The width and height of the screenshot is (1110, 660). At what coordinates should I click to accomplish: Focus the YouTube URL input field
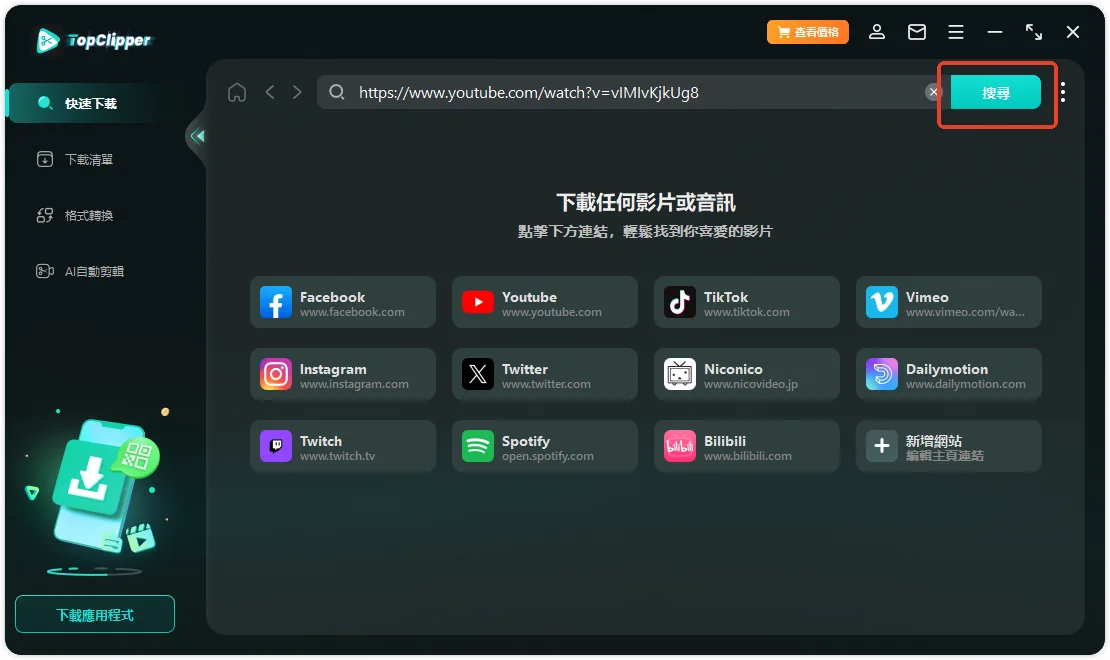coord(630,92)
